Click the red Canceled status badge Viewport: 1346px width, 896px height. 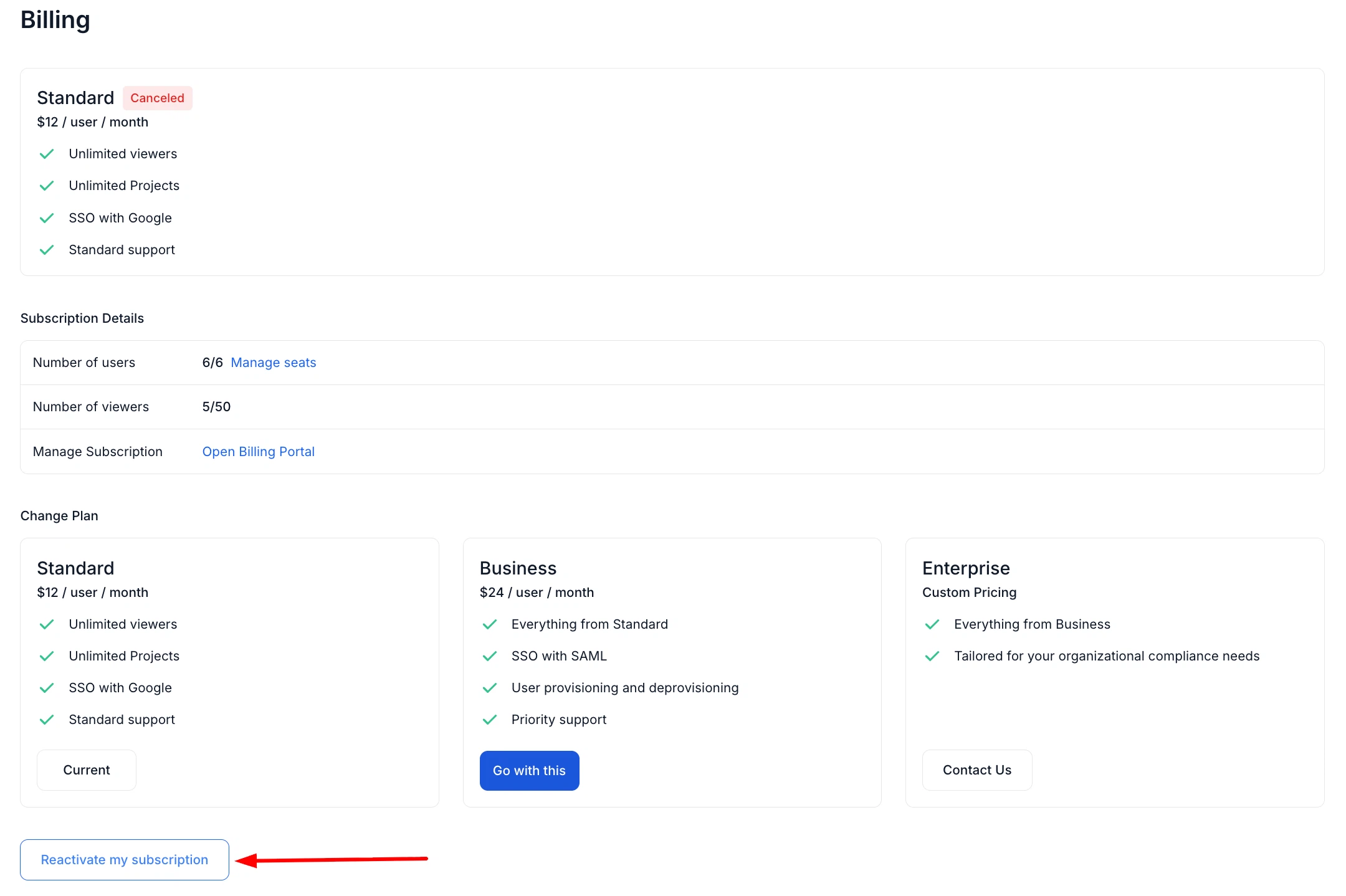point(157,98)
